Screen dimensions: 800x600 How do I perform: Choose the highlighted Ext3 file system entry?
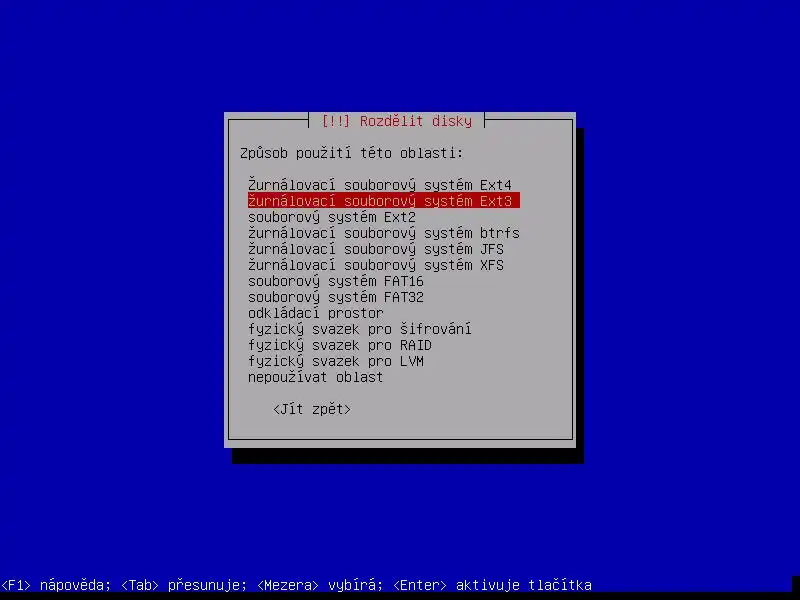click(384, 201)
